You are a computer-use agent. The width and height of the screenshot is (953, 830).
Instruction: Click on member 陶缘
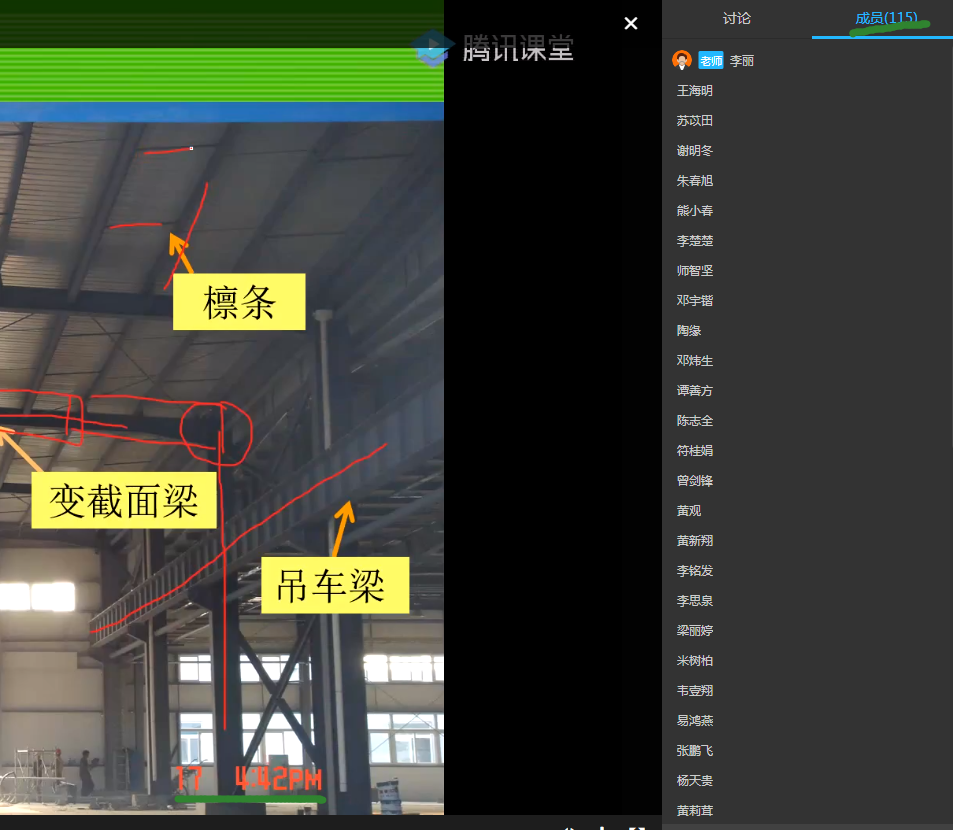coord(689,331)
